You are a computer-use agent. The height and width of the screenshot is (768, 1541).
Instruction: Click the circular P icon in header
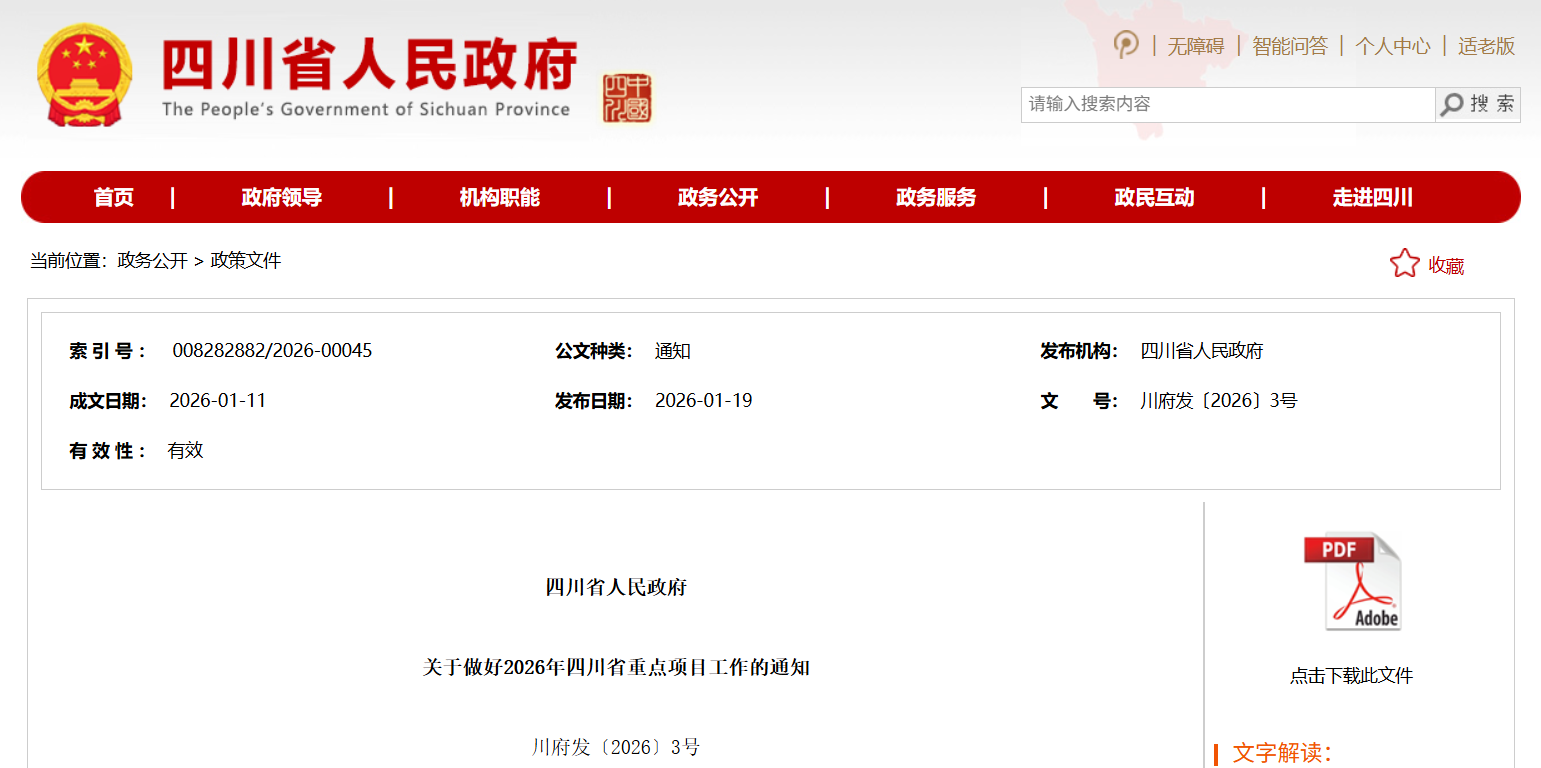click(1126, 45)
